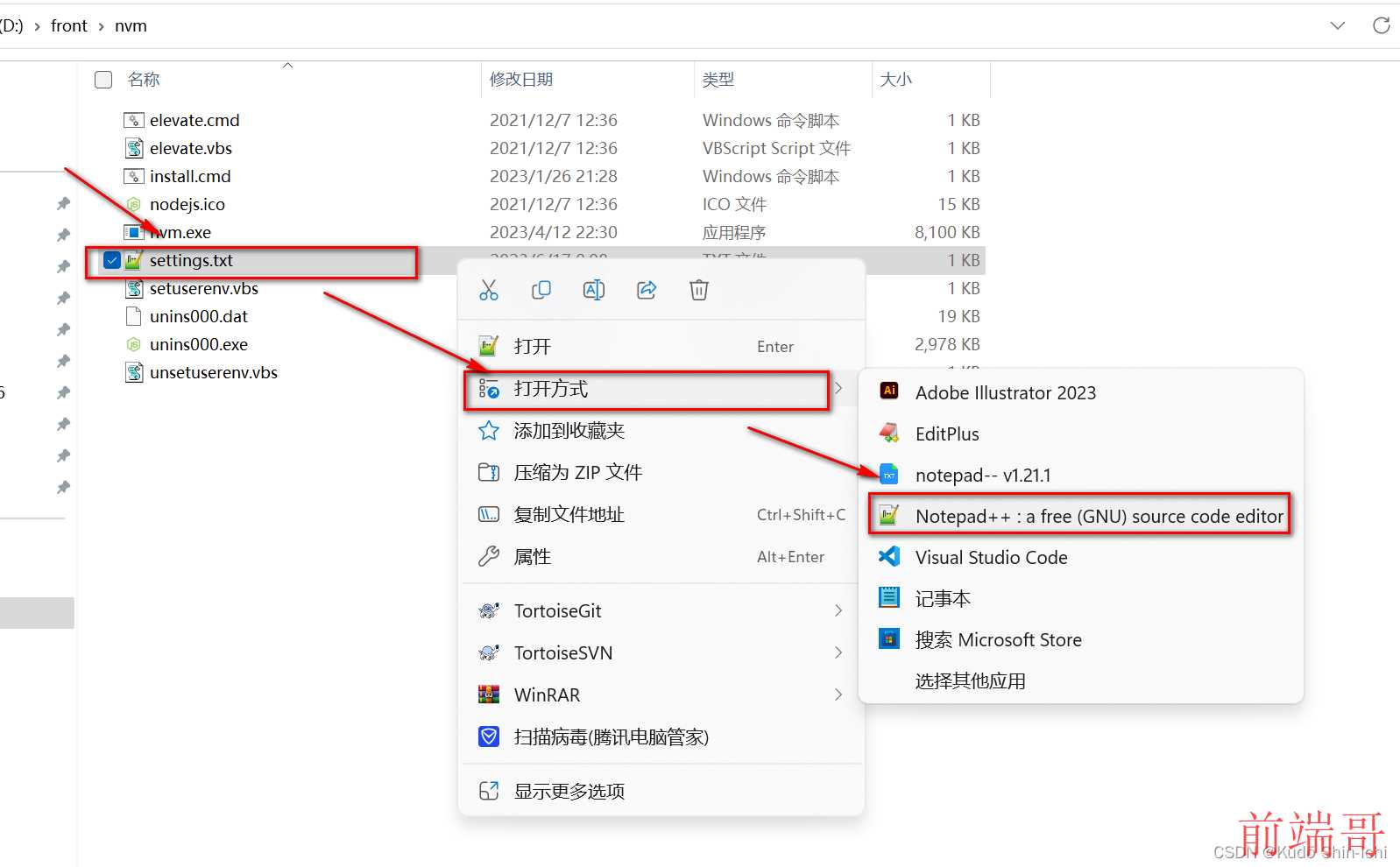
Task: Select the install.cmd file name
Action: pyautogui.click(x=190, y=176)
